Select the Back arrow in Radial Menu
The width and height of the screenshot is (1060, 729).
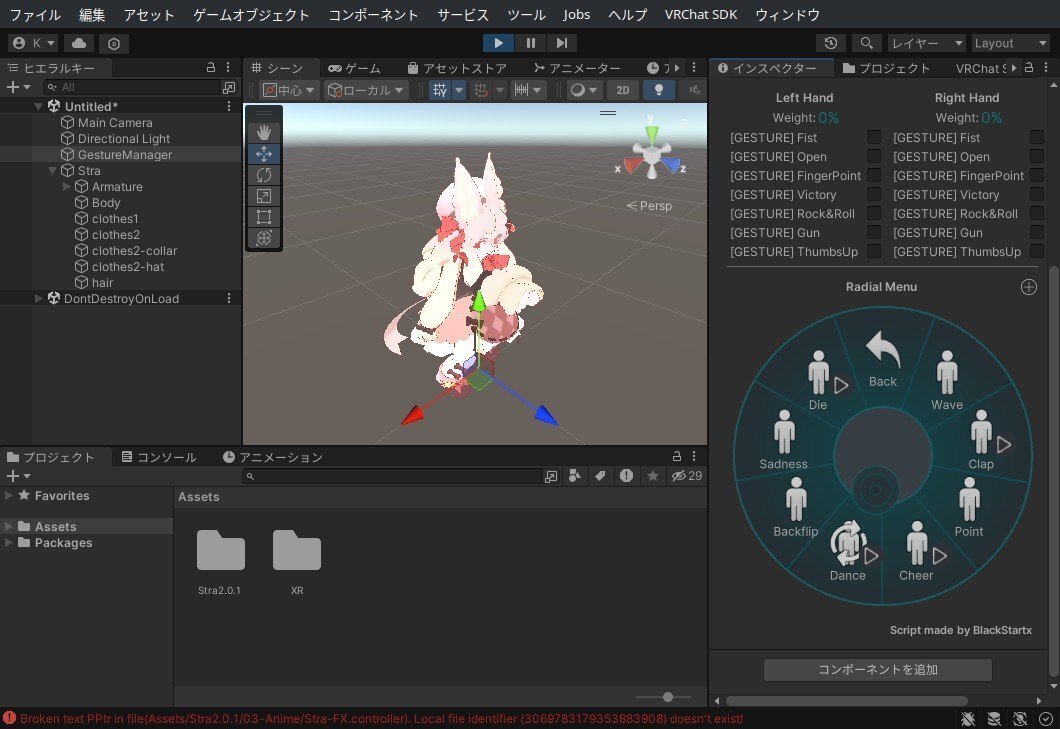(x=882, y=359)
